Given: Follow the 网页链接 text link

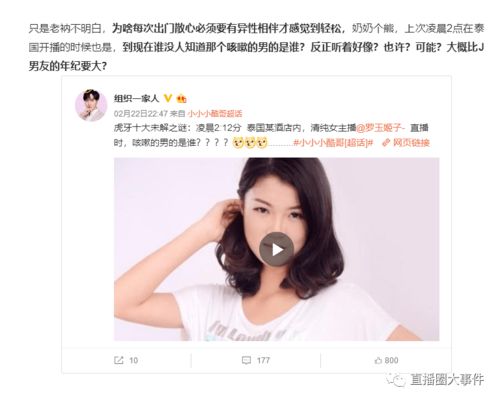Looking at the screenshot, I should tap(411, 143).
